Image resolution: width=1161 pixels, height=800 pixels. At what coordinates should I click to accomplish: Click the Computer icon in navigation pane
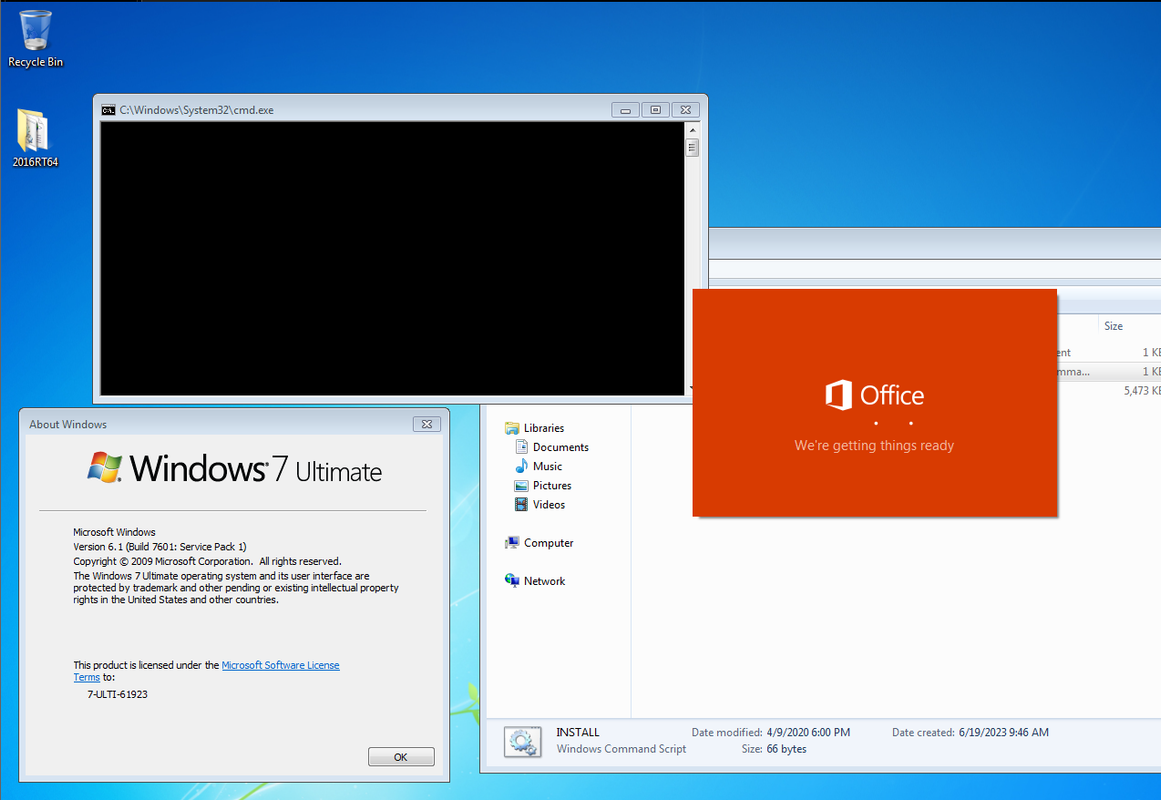point(512,543)
